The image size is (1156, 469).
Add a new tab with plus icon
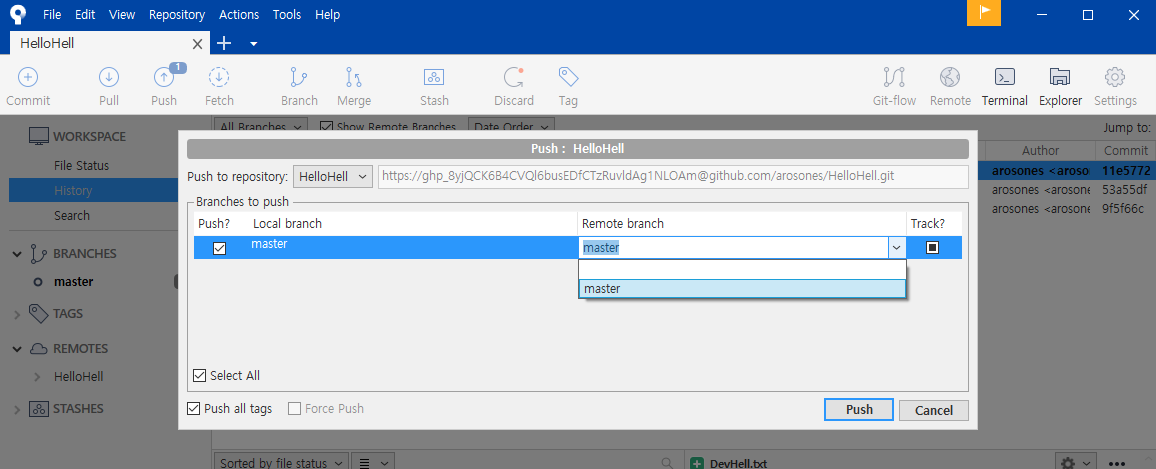(x=223, y=44)
